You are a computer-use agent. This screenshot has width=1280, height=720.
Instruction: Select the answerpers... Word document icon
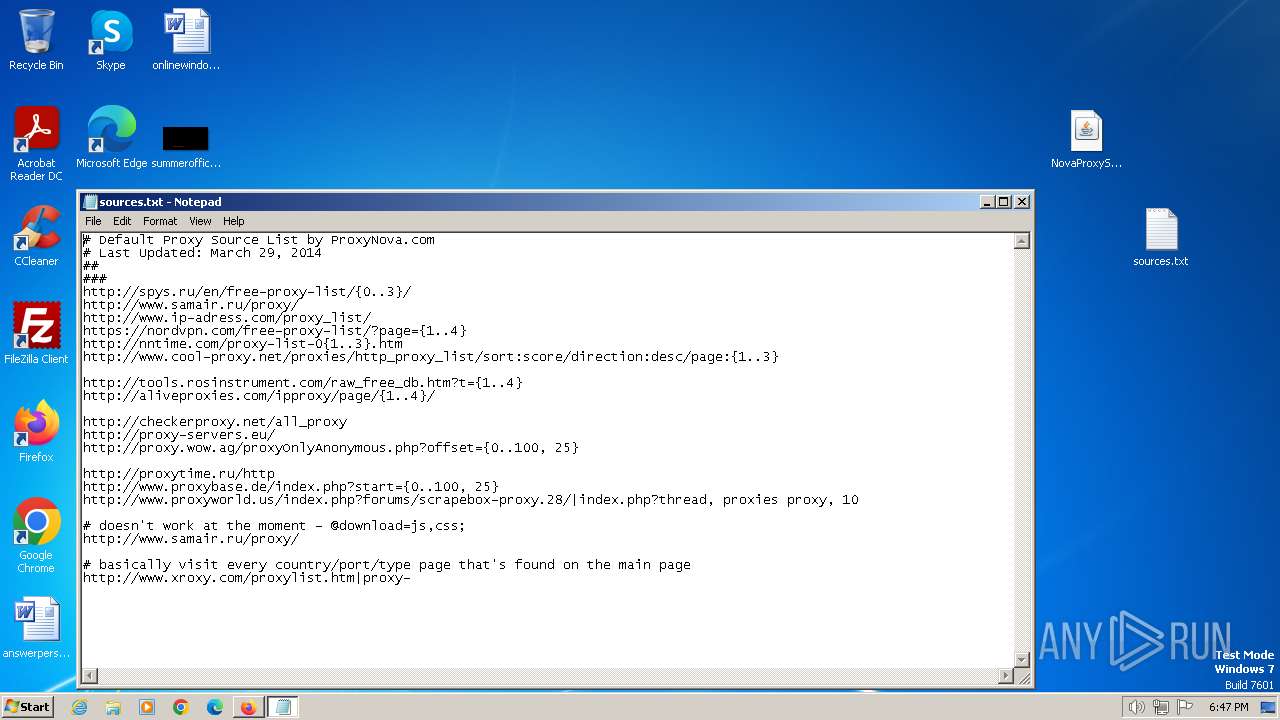point(36,628)
